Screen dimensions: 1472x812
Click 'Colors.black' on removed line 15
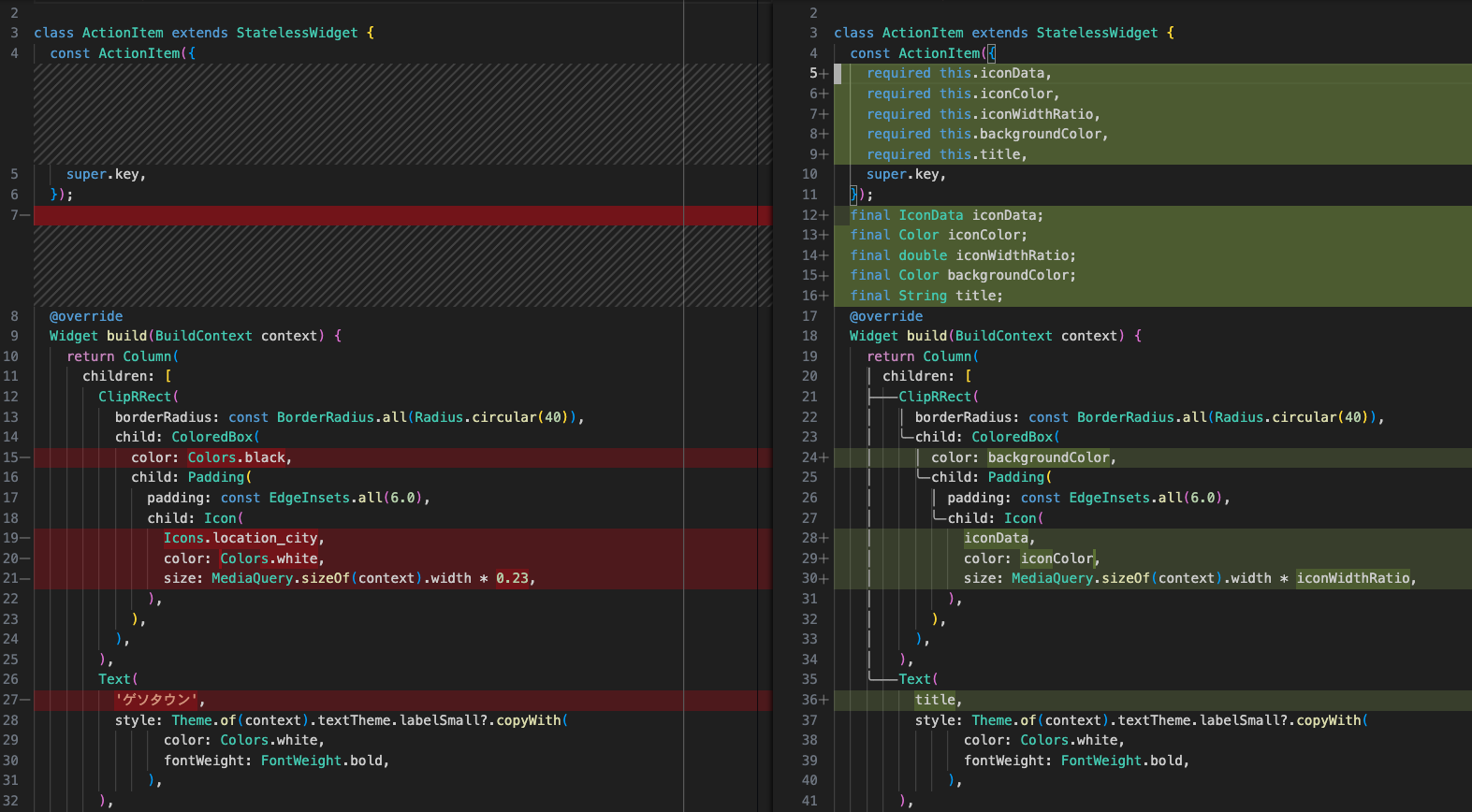coord(238,457)
